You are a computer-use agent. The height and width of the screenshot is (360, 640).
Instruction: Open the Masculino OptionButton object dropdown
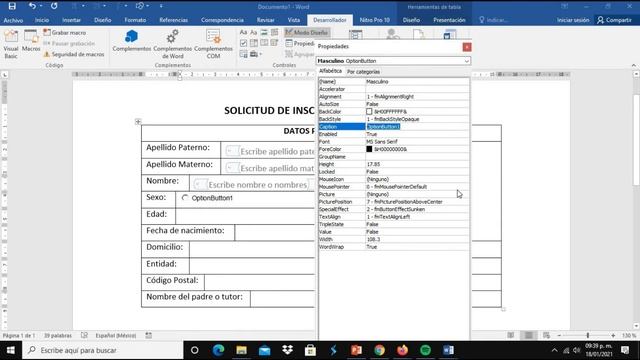(x=466, y=61)
